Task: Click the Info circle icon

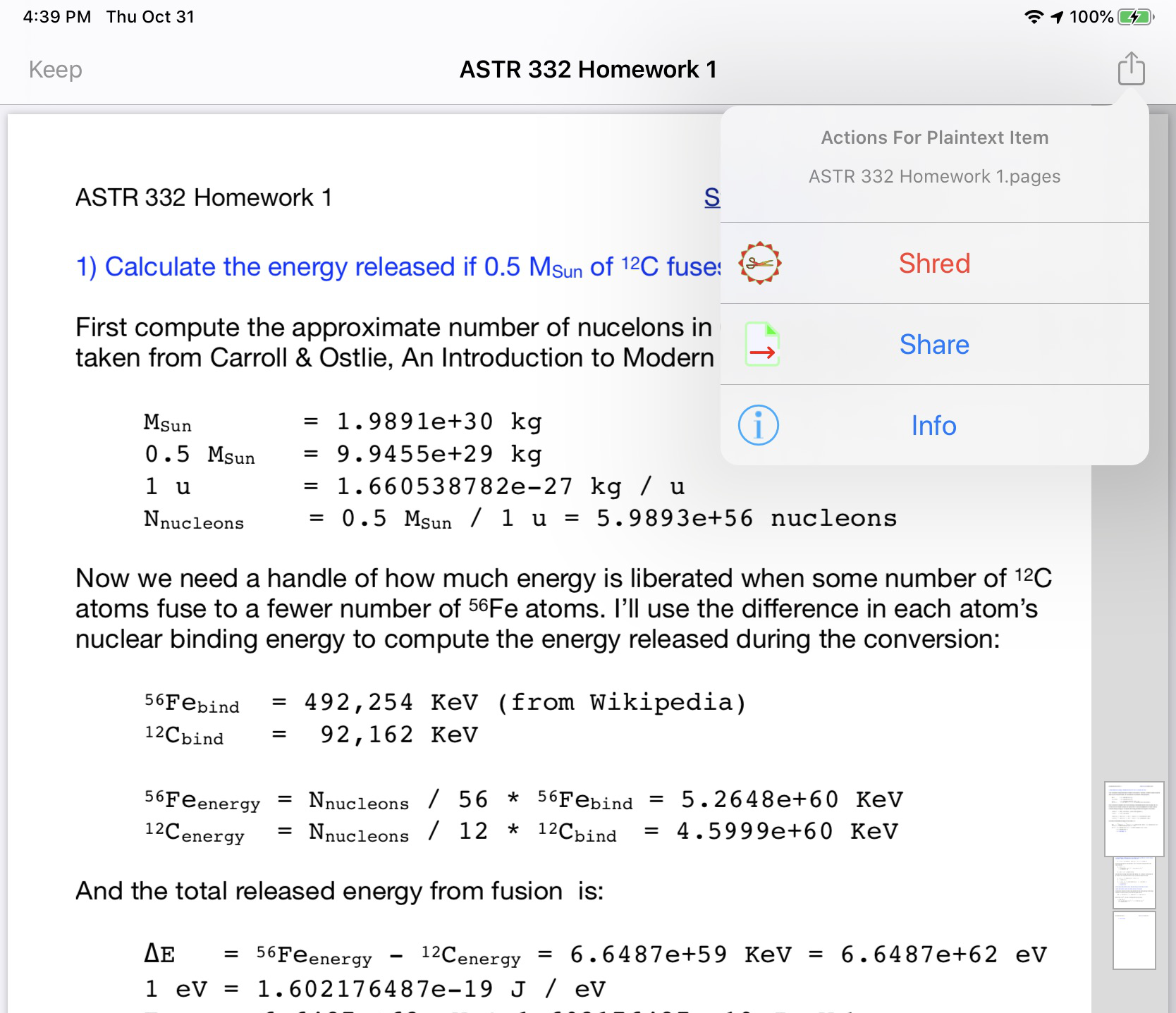Action: [758, 426]
